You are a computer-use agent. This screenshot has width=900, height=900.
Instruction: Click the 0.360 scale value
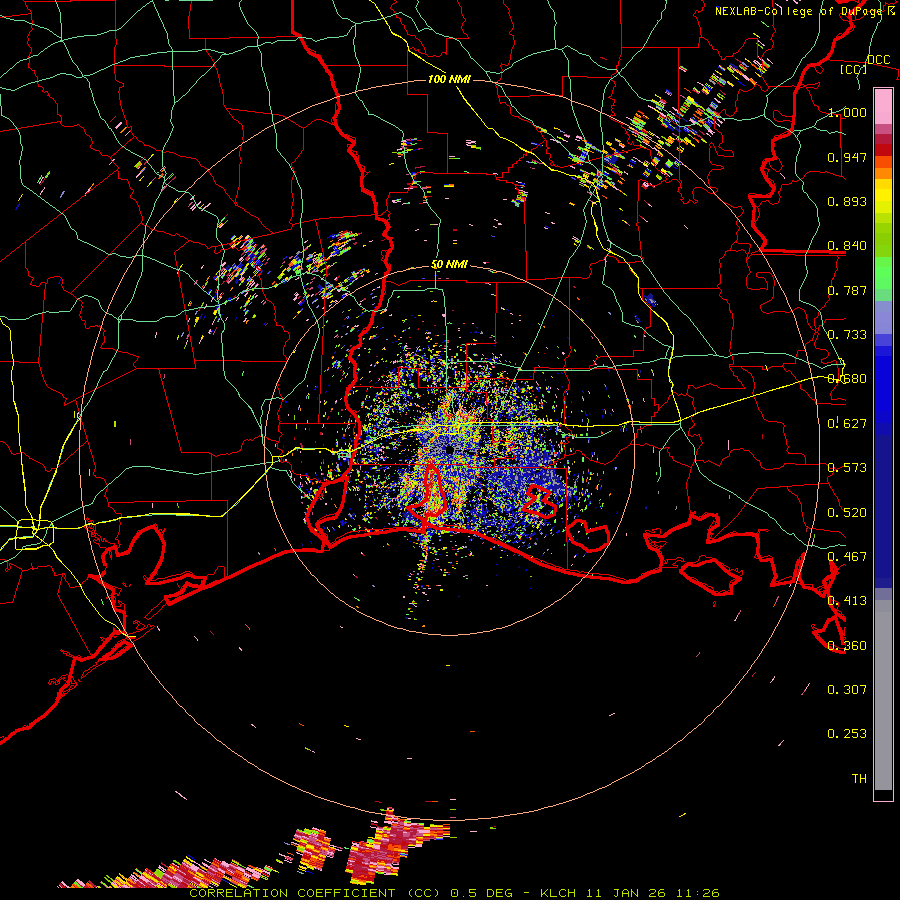[847, 646]
